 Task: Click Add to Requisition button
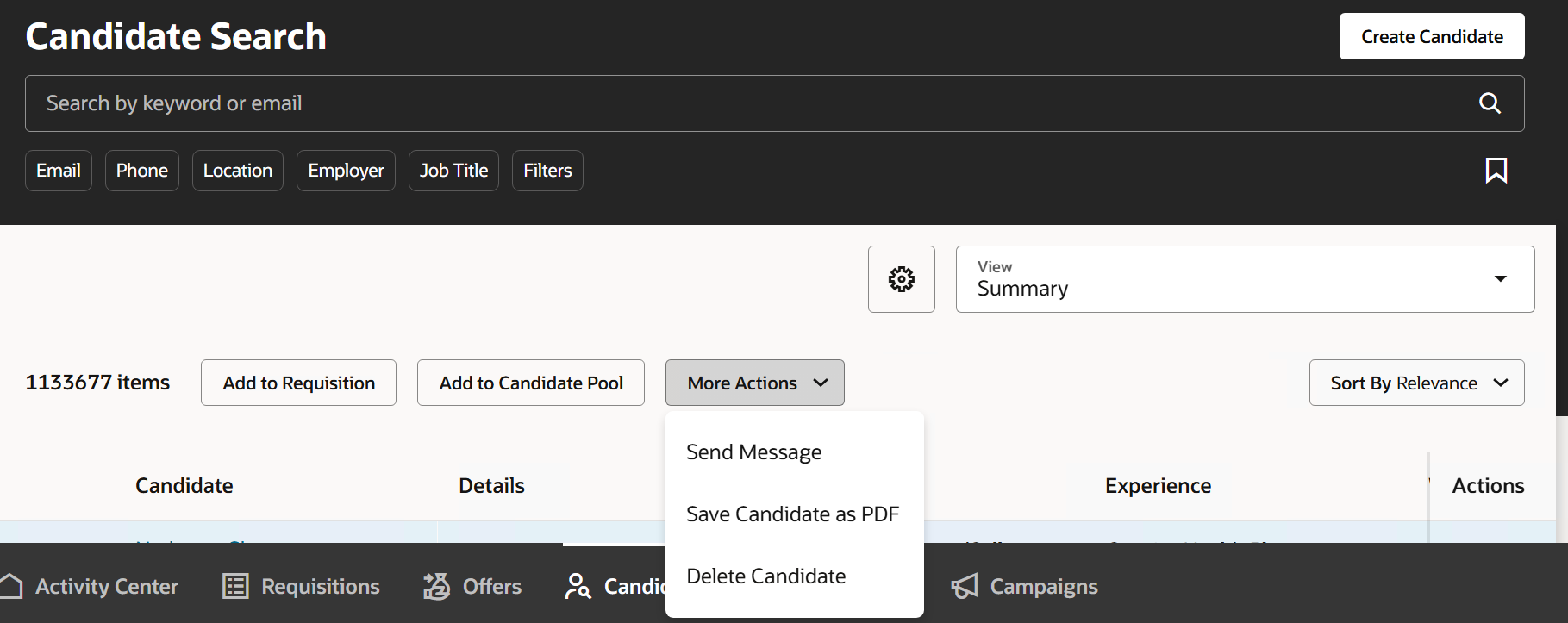pos(298,383)
